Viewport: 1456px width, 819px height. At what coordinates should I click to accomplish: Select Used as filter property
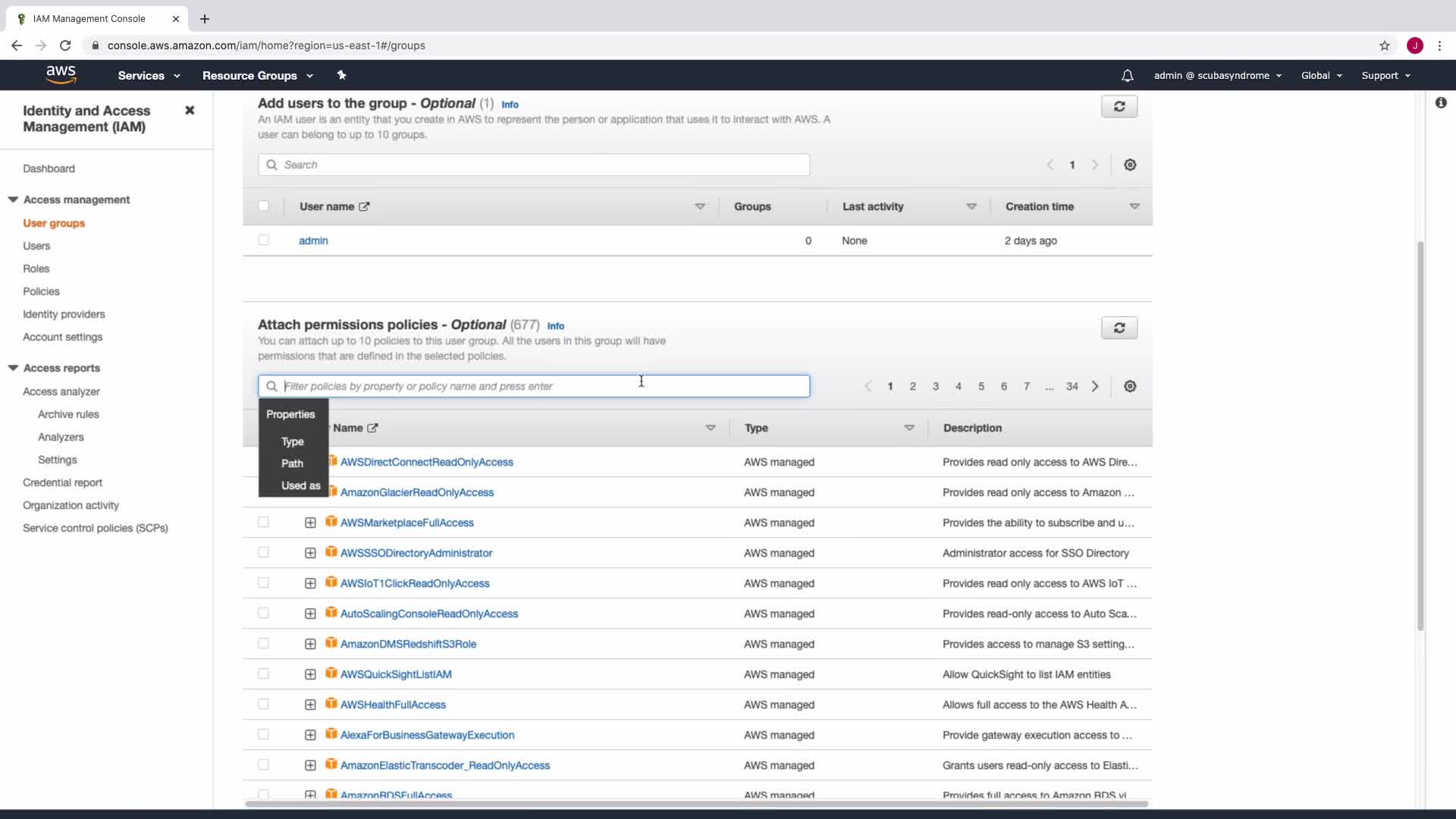300,485
